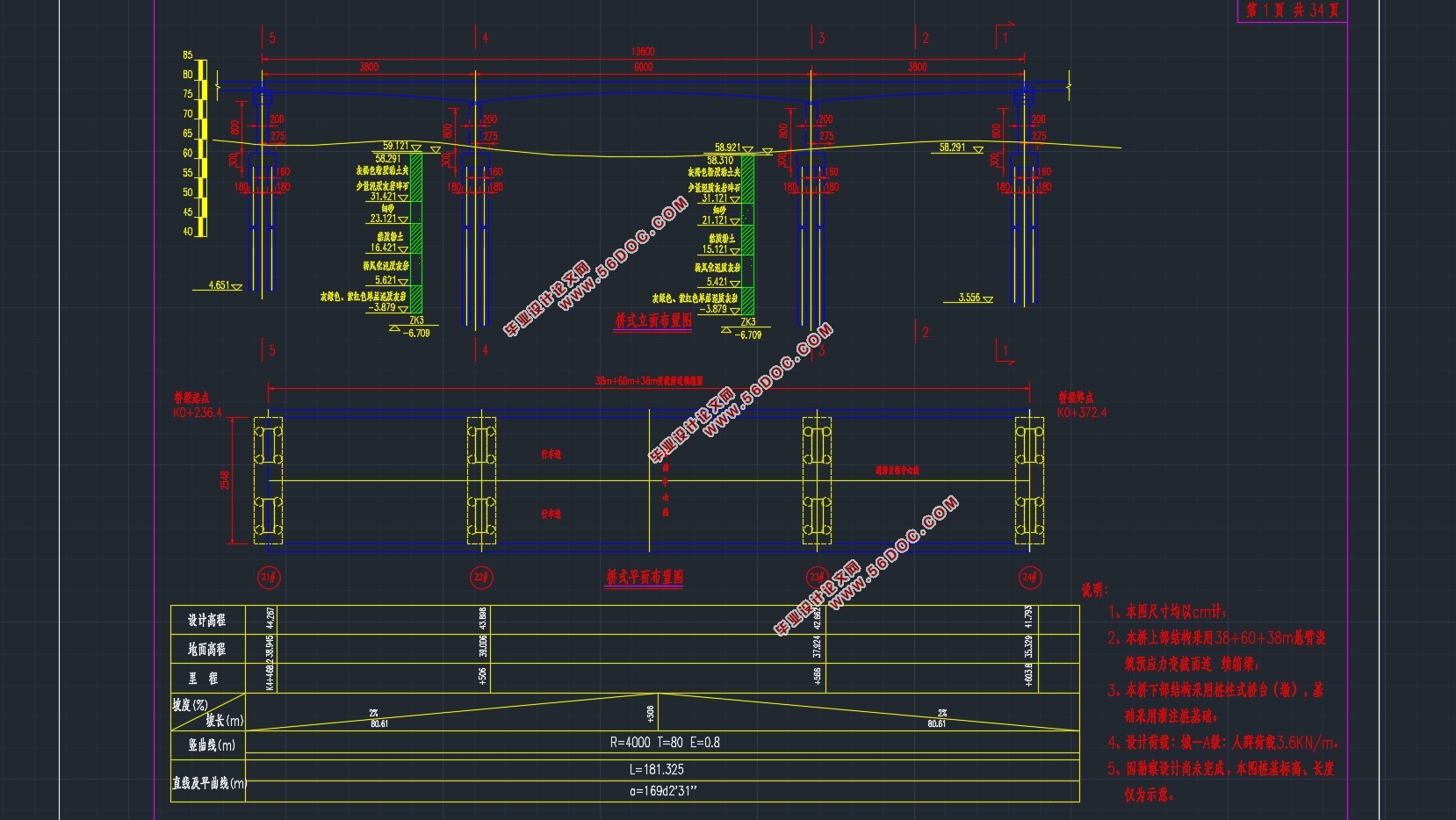1456x820 pixels.
Task: Click the angle value α=169d2'31''
Action: [x=663, y=791]
